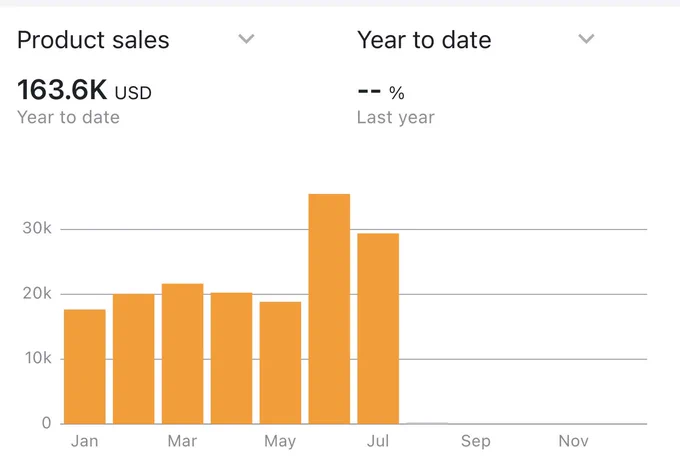Click the Nov axis label

coord(573,441)
